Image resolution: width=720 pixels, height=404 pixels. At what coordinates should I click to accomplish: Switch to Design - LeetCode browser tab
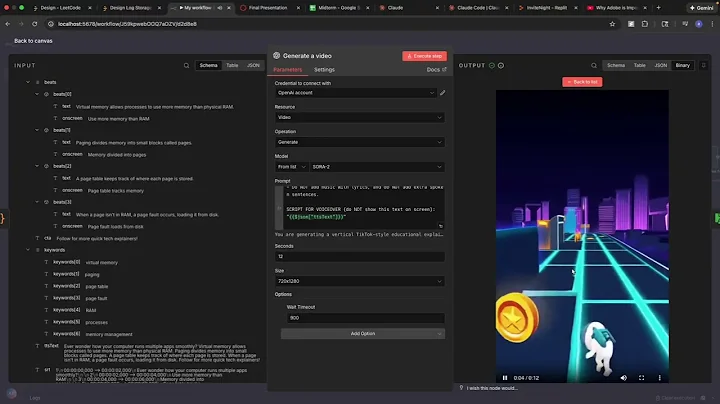point(62,8)
